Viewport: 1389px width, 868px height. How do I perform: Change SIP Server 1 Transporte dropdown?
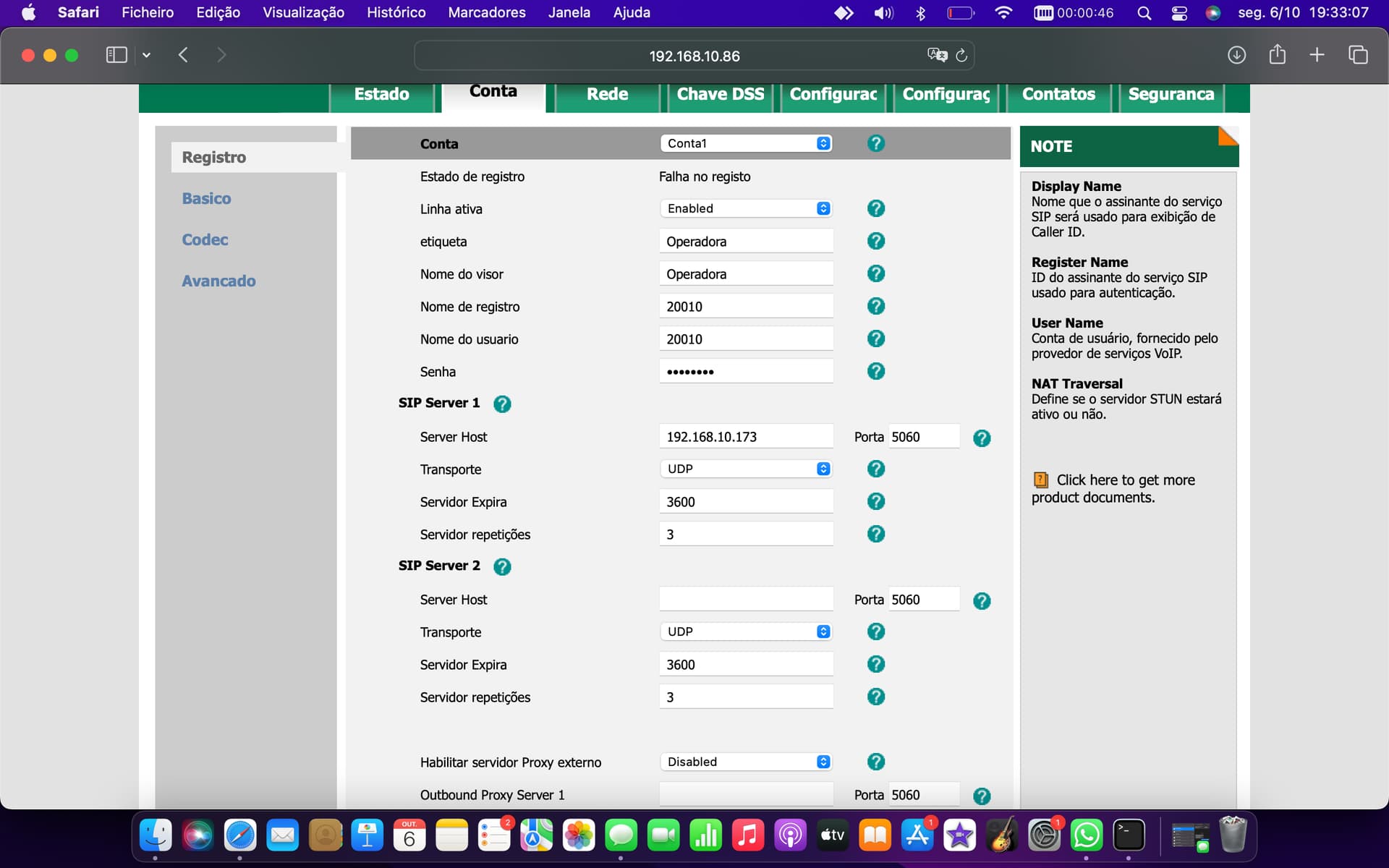(746, 469)
